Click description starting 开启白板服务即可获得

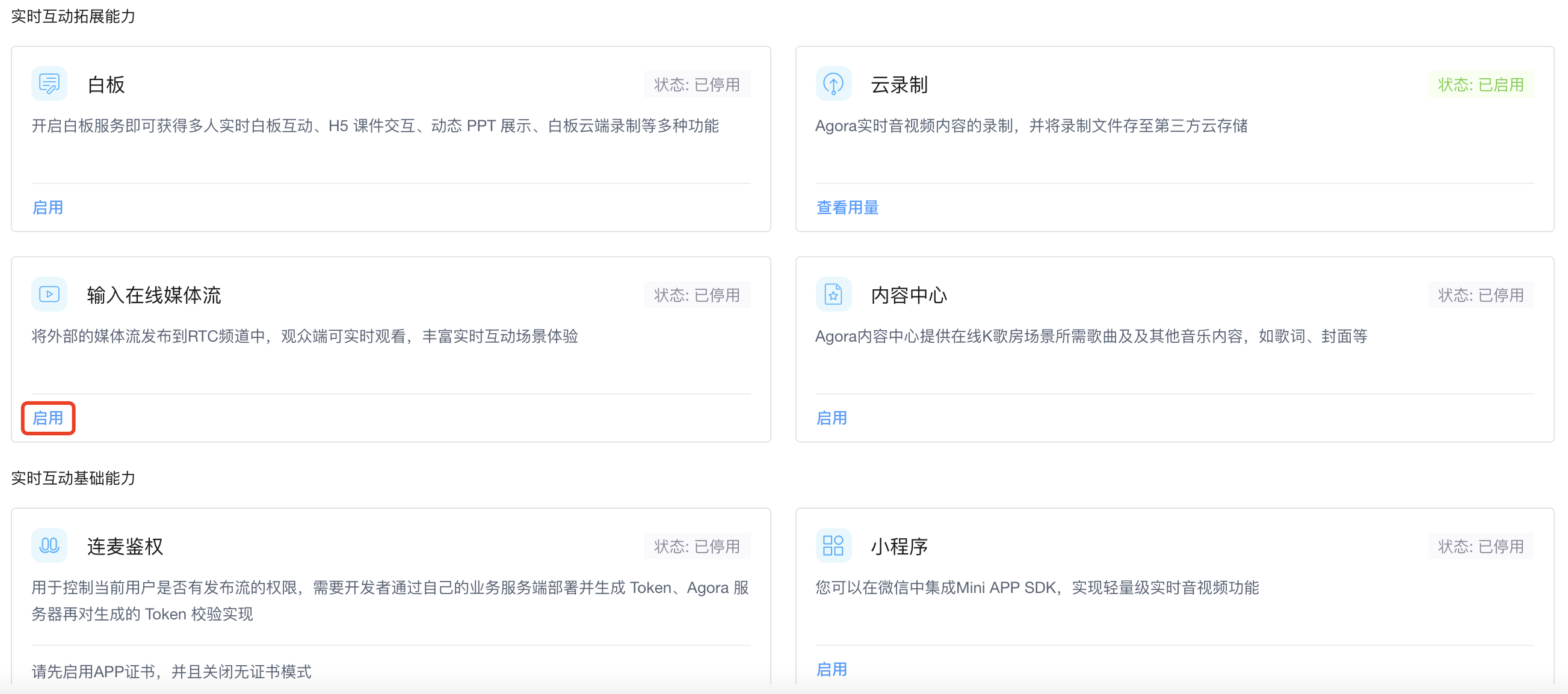click(375, 126)
